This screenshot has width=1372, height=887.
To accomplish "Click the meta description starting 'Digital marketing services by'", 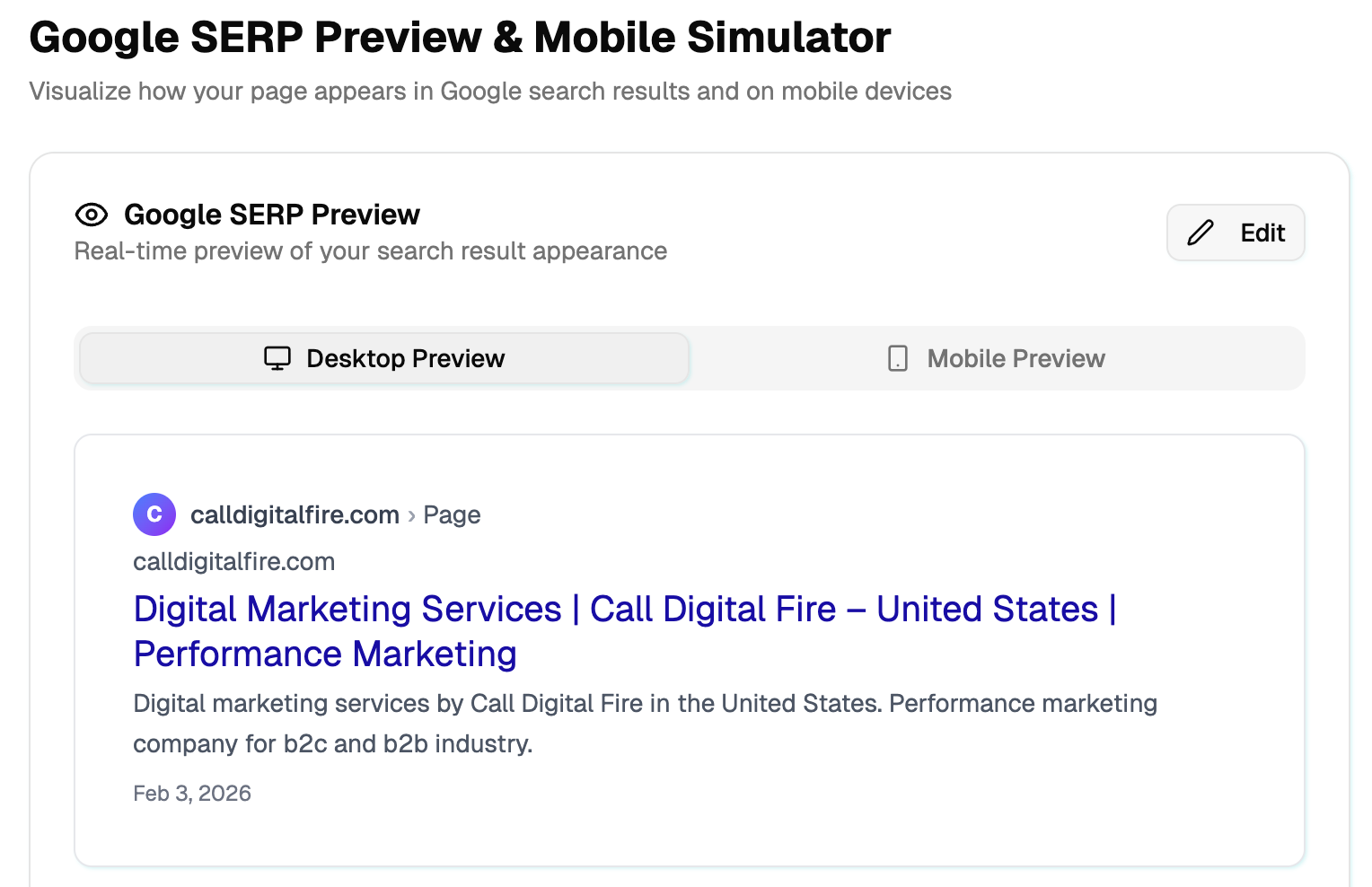I will [x=645, y=724].
